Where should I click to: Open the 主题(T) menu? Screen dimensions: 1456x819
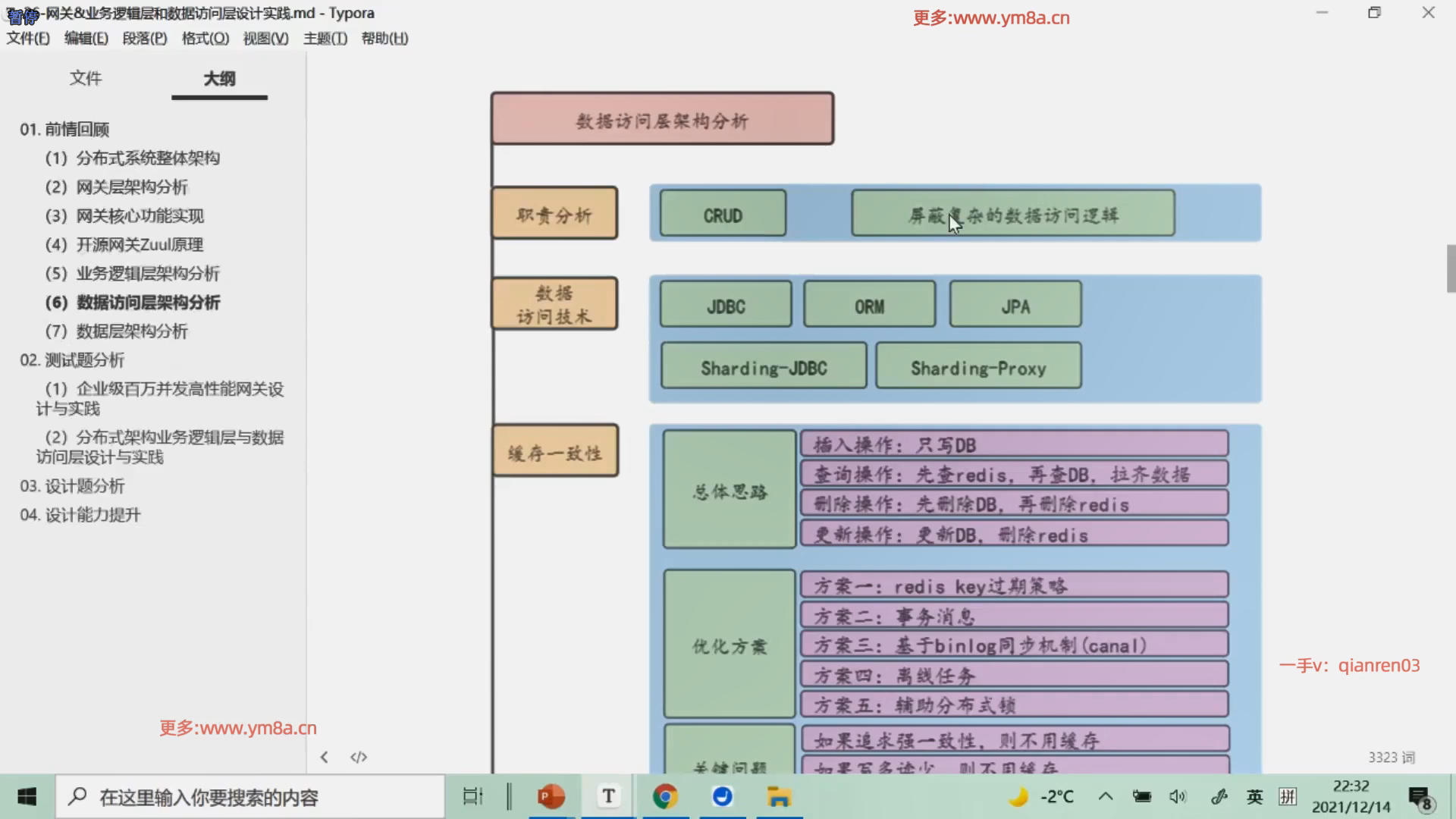coord(325,38)
